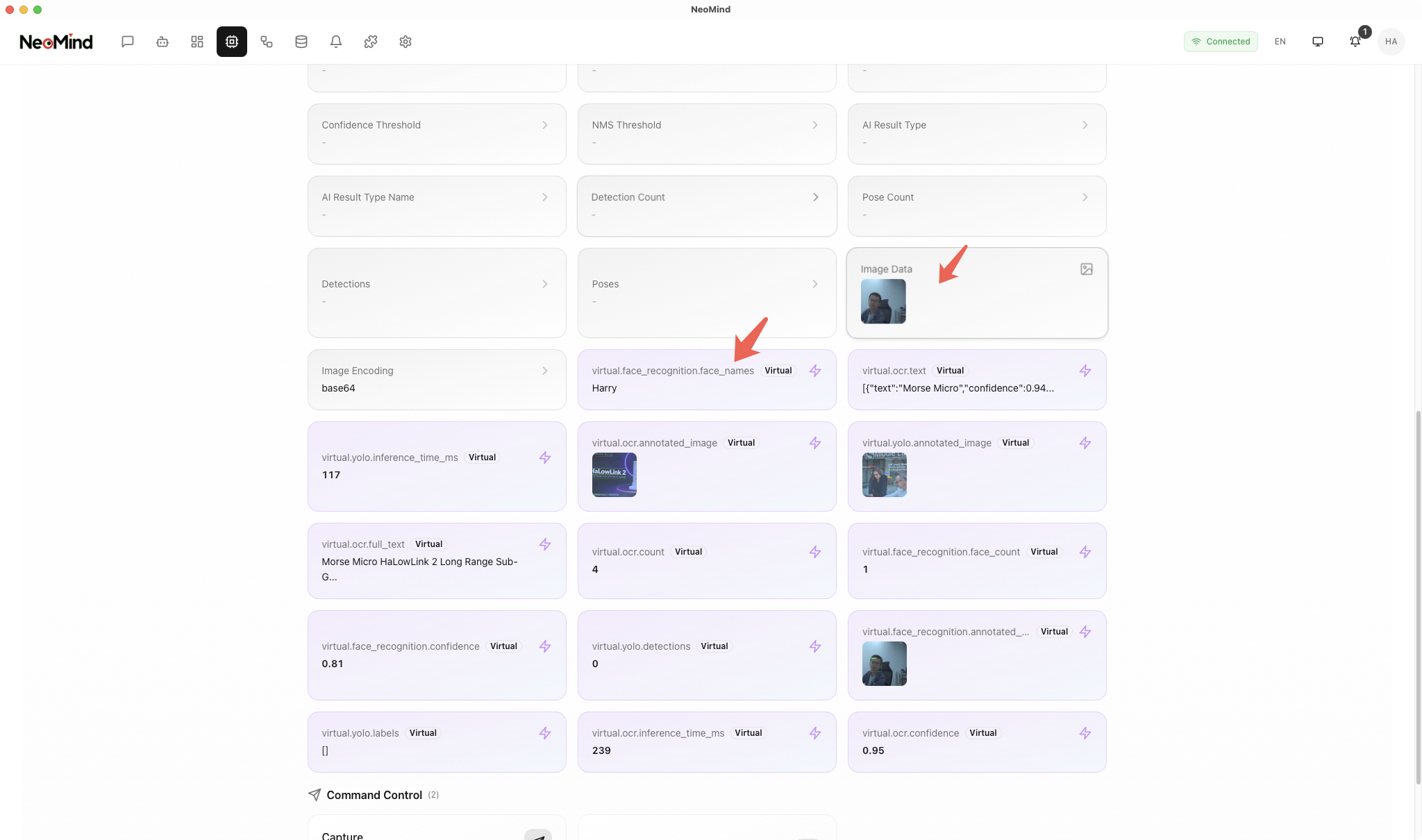Viewport: 1422px width, 840px height.
Task: Expand the Detection Count card chevron
Action: coord(815,197)
